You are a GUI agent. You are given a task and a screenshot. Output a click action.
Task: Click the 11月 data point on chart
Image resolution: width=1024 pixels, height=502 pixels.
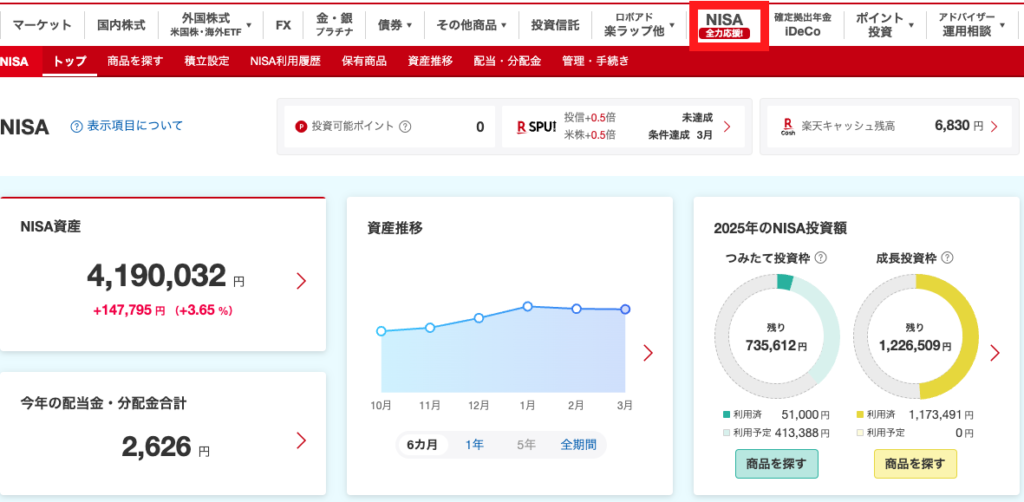tap(430, 327)
